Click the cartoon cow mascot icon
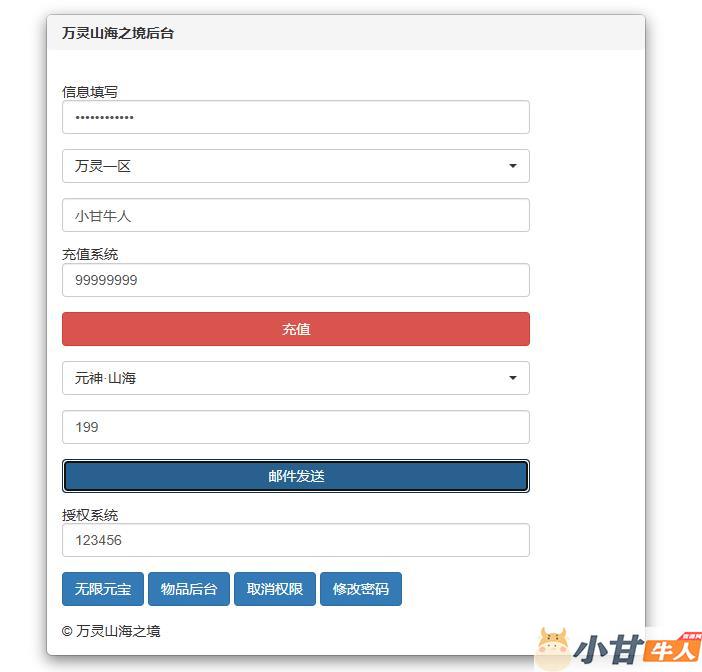The width and height of the screenshot is (702, 672). [553, 649]
